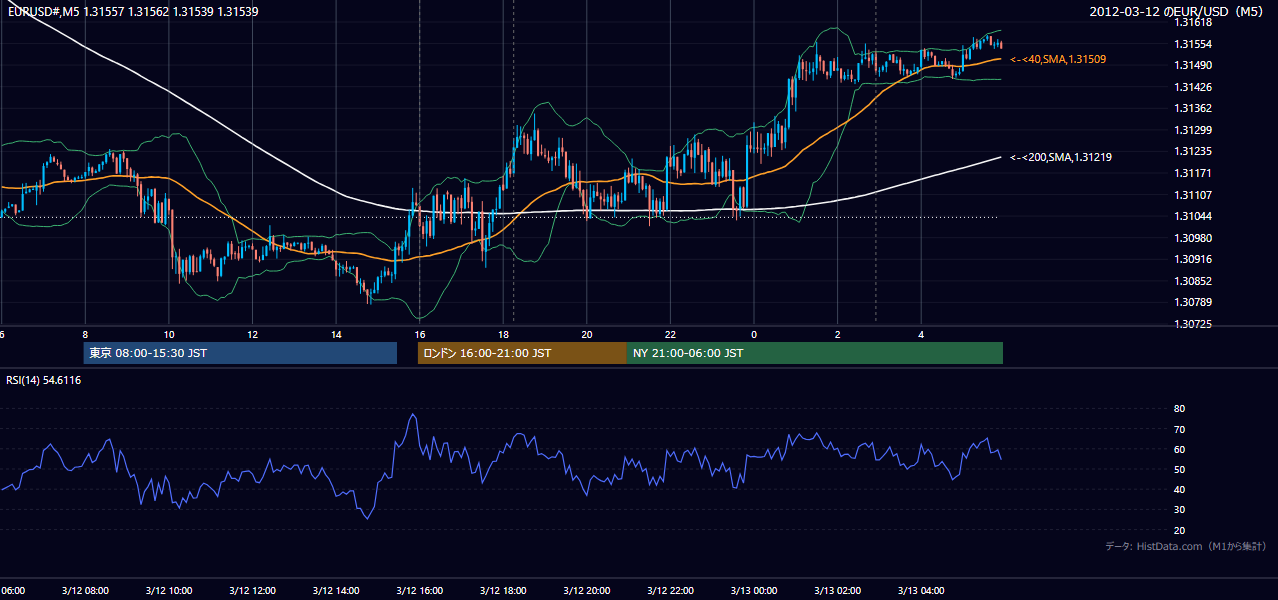
Task: Click price axis value 1.31490
Action: click(x=1192, y=65)
